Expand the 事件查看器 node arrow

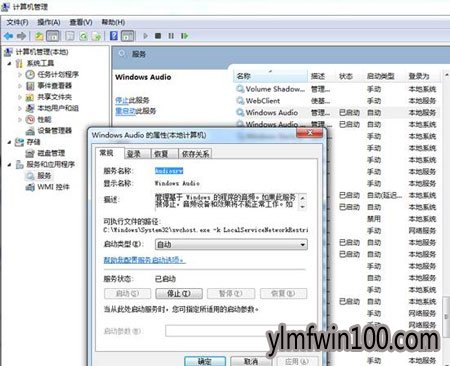tap(20, 86)
